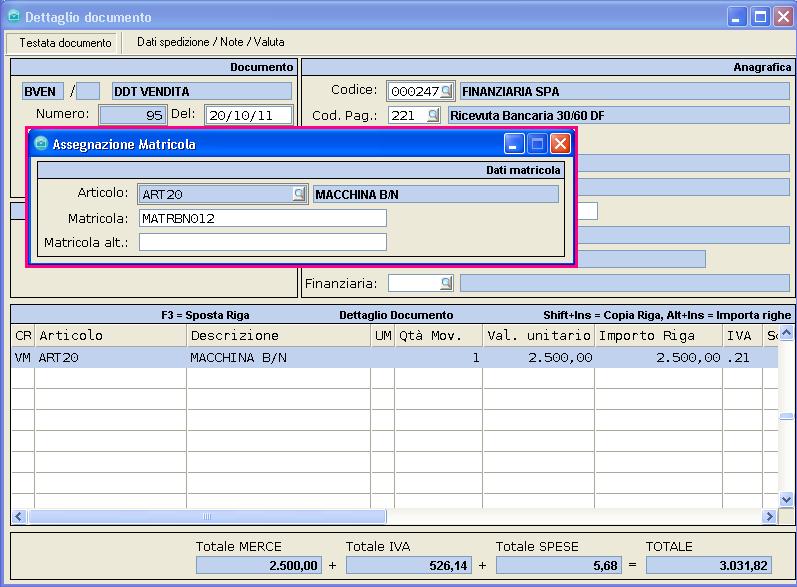Viewport: 797px width, 587px height.
Task: Click the Matricola input field MATRBN012
Action: point(263,219)
